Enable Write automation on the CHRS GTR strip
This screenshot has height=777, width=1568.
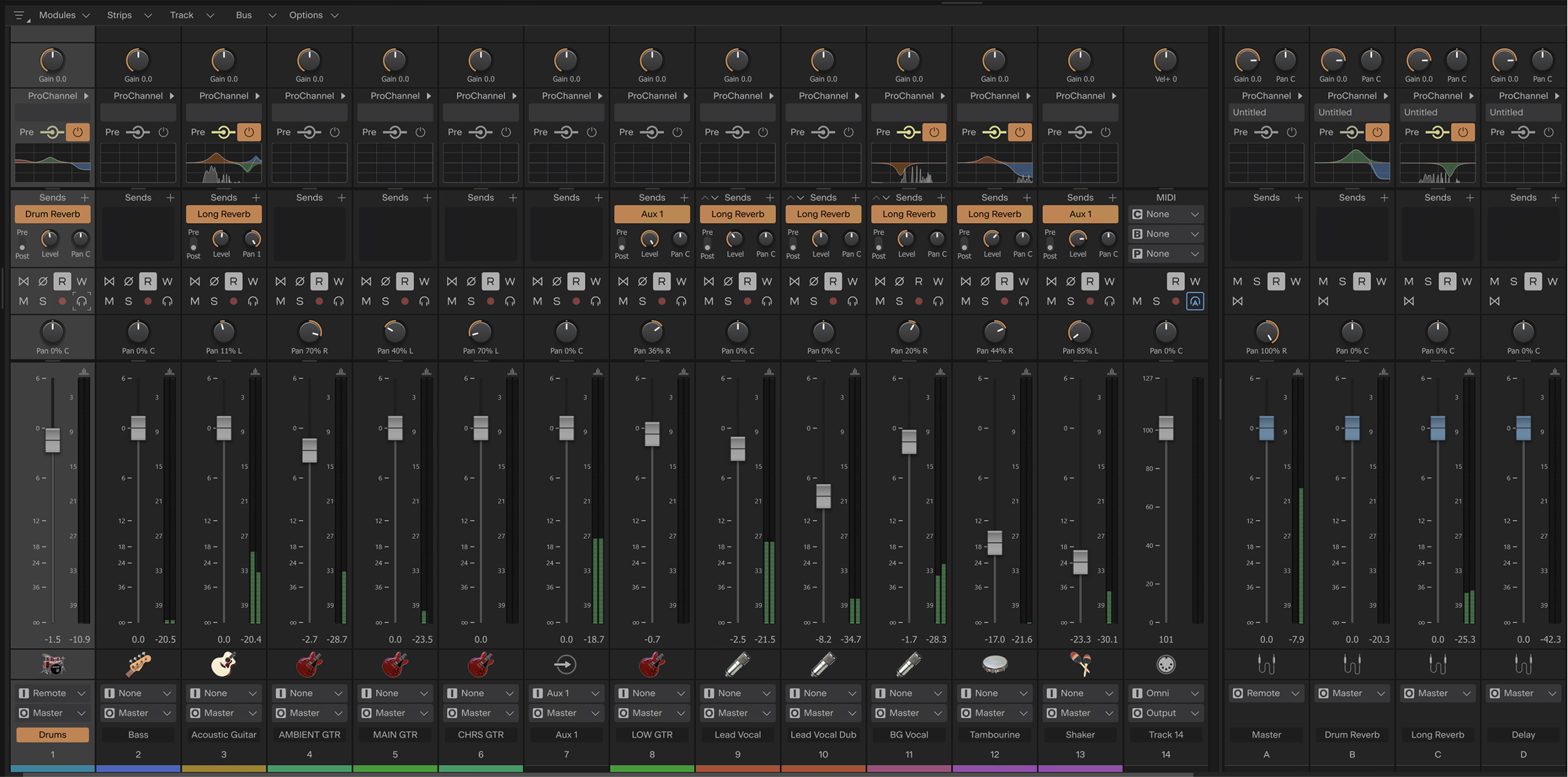(510, 281)
